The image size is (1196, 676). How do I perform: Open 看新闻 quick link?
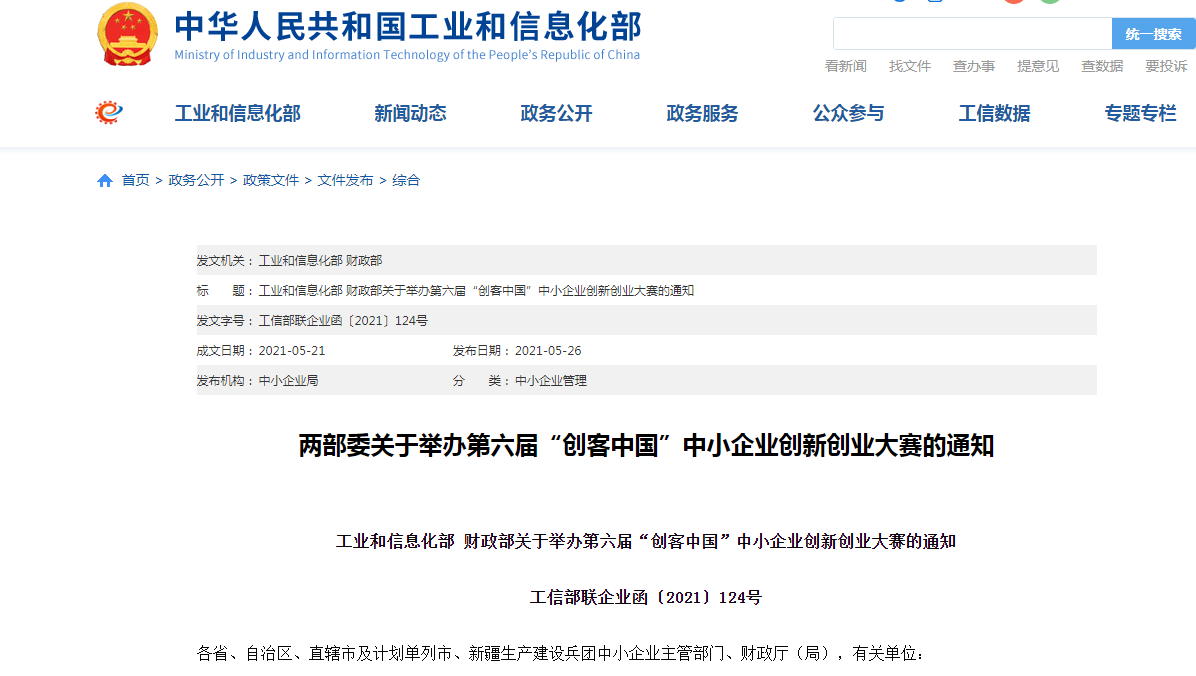(x=846, y=66)
